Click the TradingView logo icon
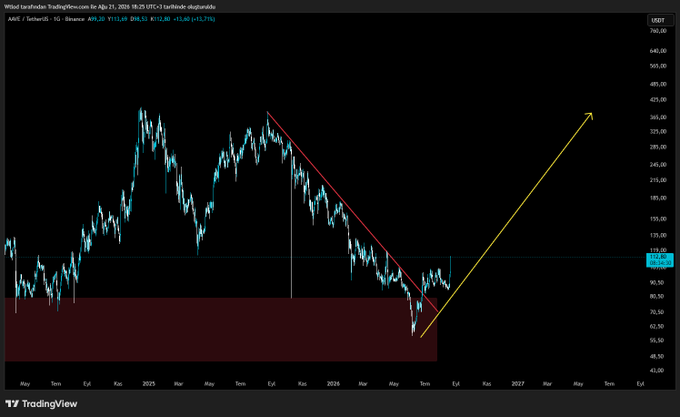Screen dimensions: 680x417 pyautogui.click(x=12, y=404)
